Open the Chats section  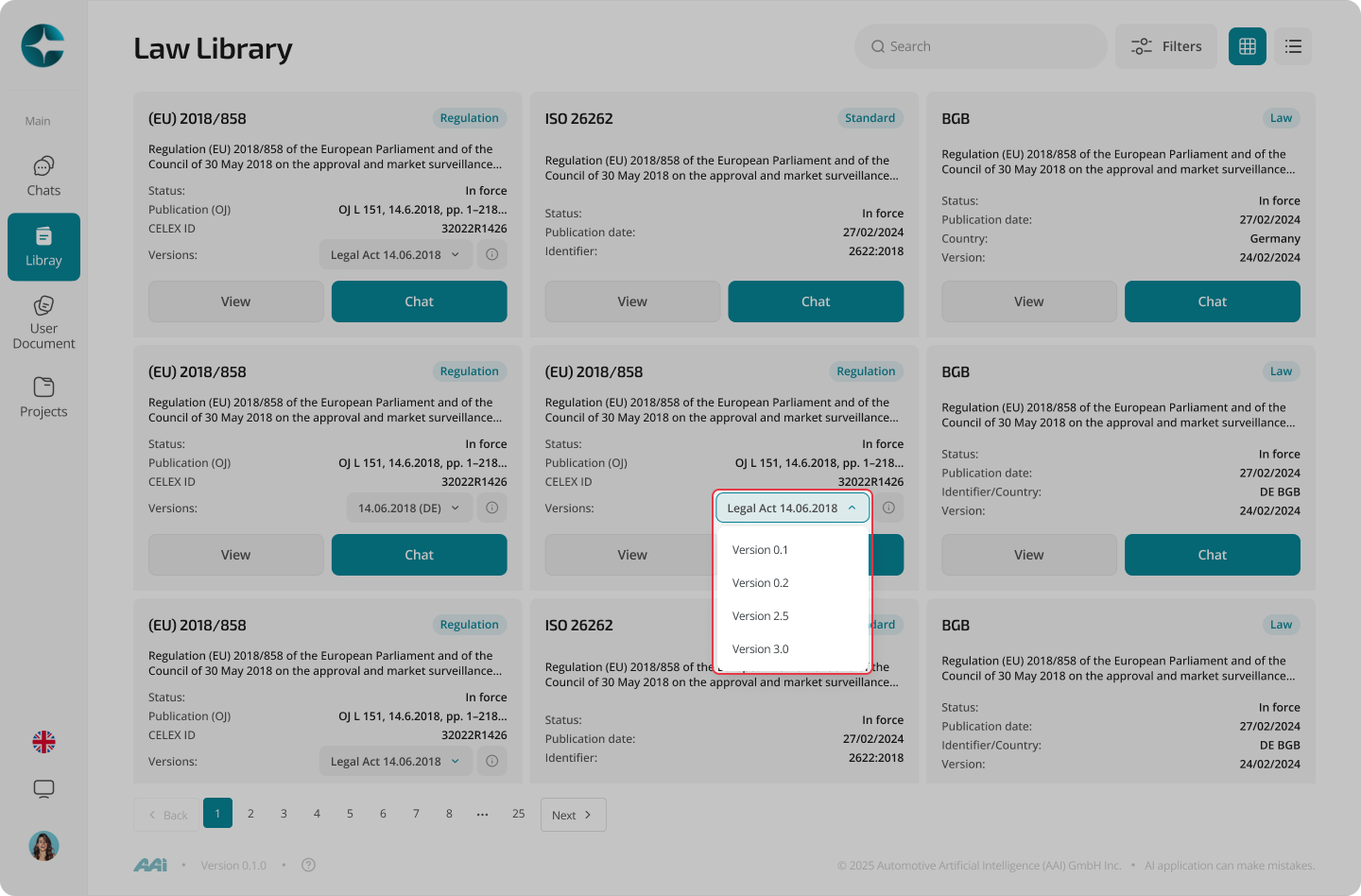point(43,177)
